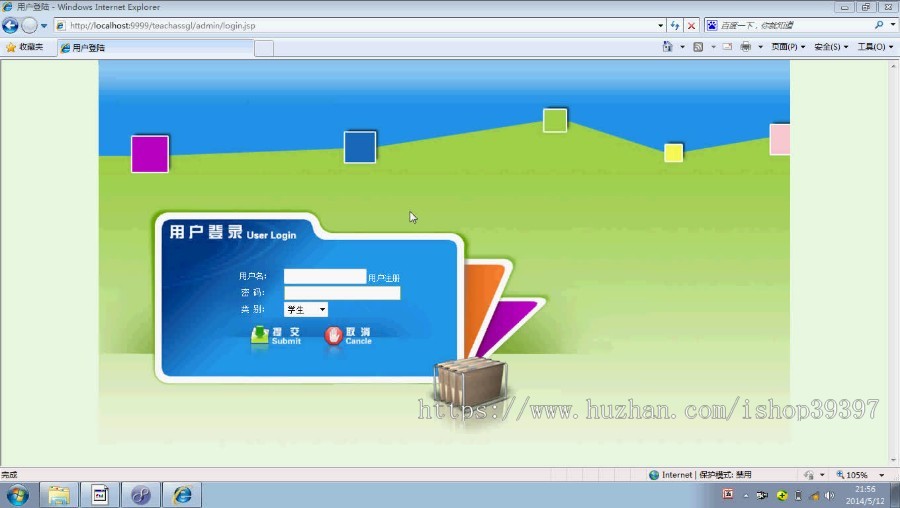Open the Favorites (收藏夹) star button
The image size is (900, 508).
25,47
